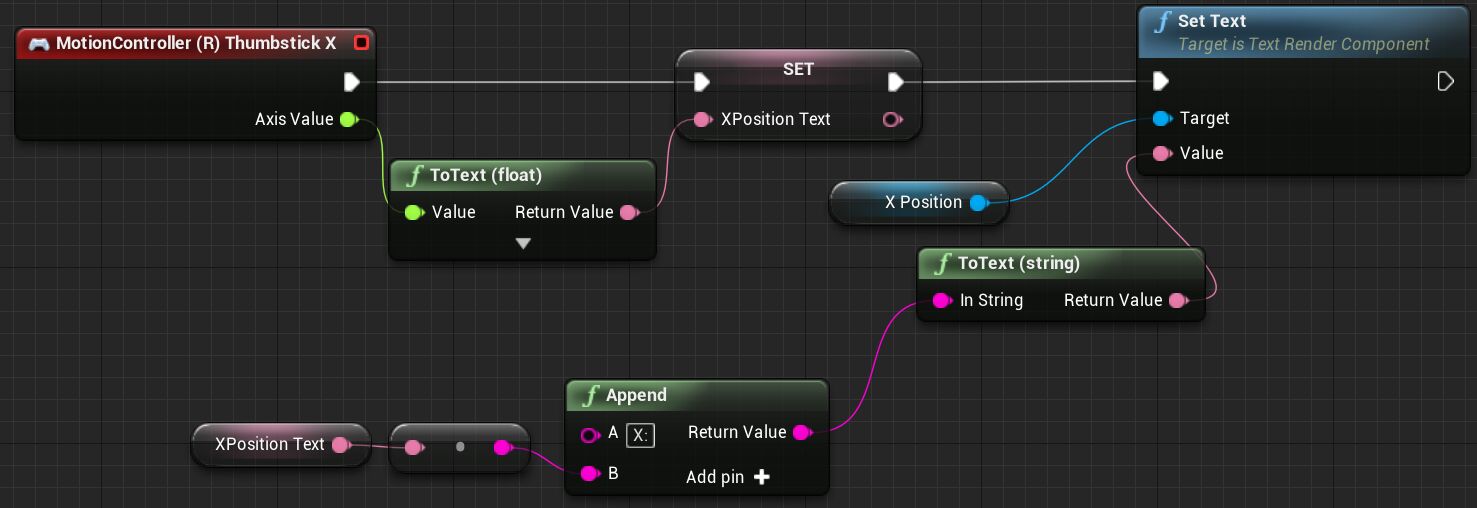The width and height of the screenshot is (1477, 508).
Task: Click Add pin plus on Append node
Action: [x=761, y=477]
